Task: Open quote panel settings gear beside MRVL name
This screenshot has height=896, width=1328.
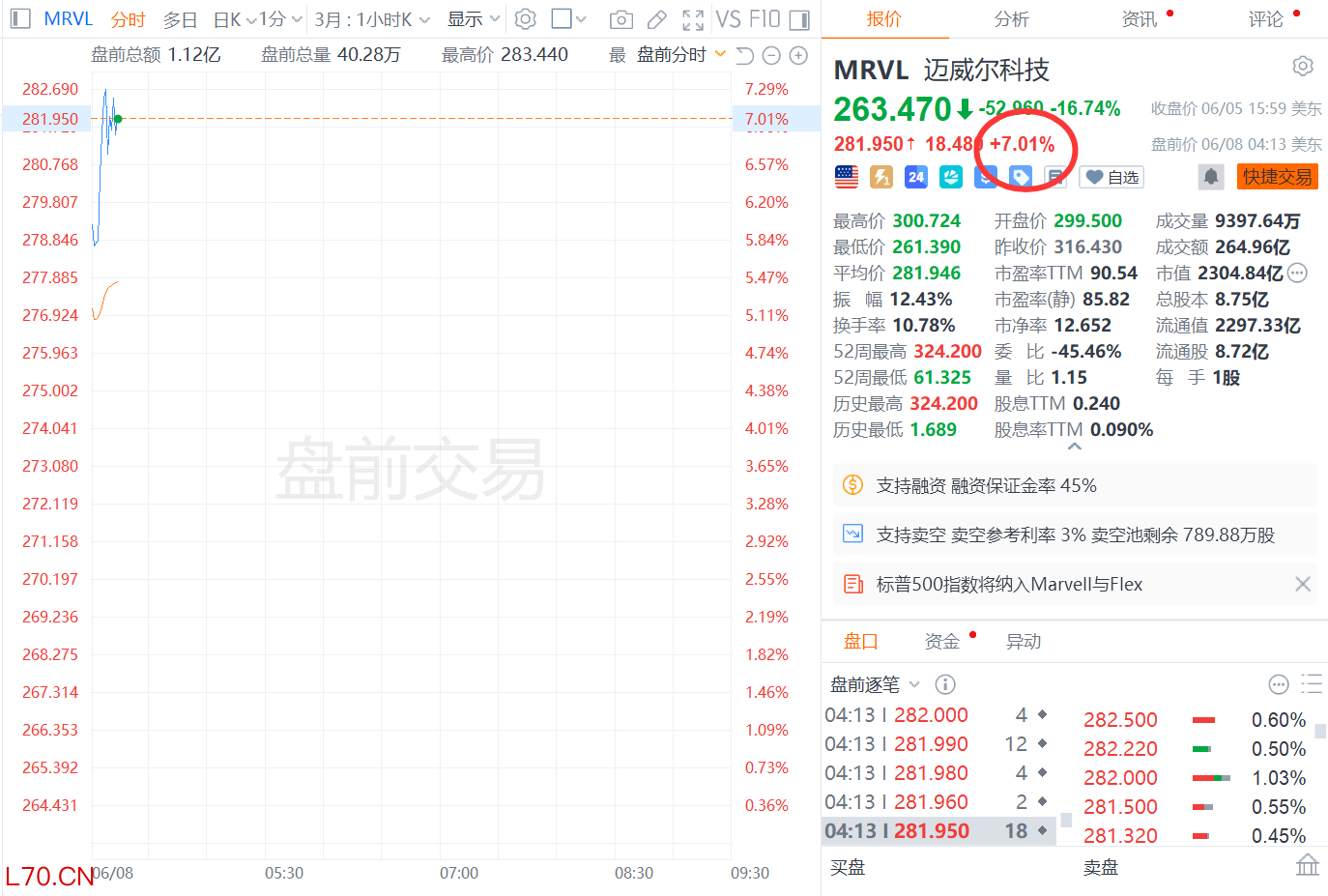Action: point(1303,66)
